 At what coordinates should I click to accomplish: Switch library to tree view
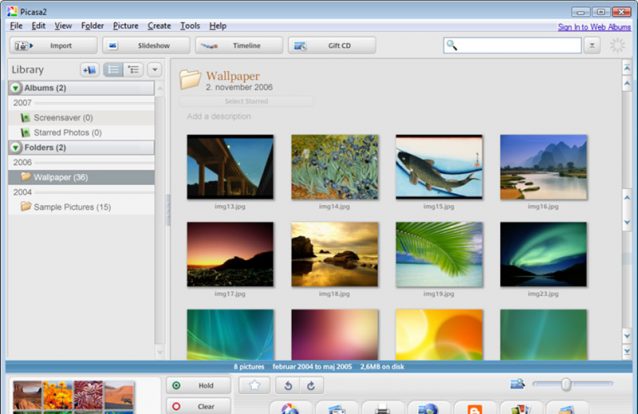[x=134, y=70]
